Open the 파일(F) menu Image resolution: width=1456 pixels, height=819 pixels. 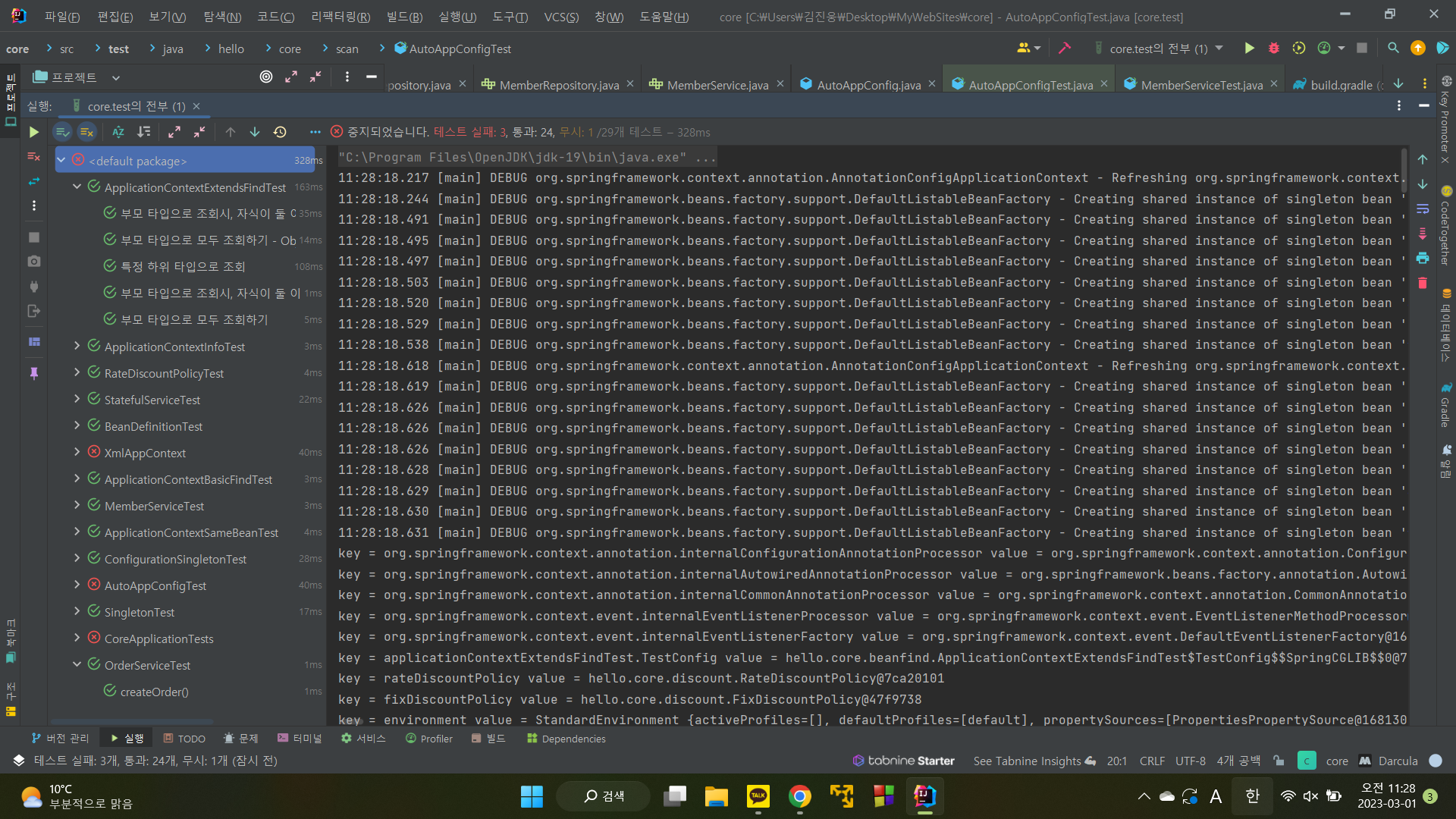pyautogui.click(x=62, y=17)
